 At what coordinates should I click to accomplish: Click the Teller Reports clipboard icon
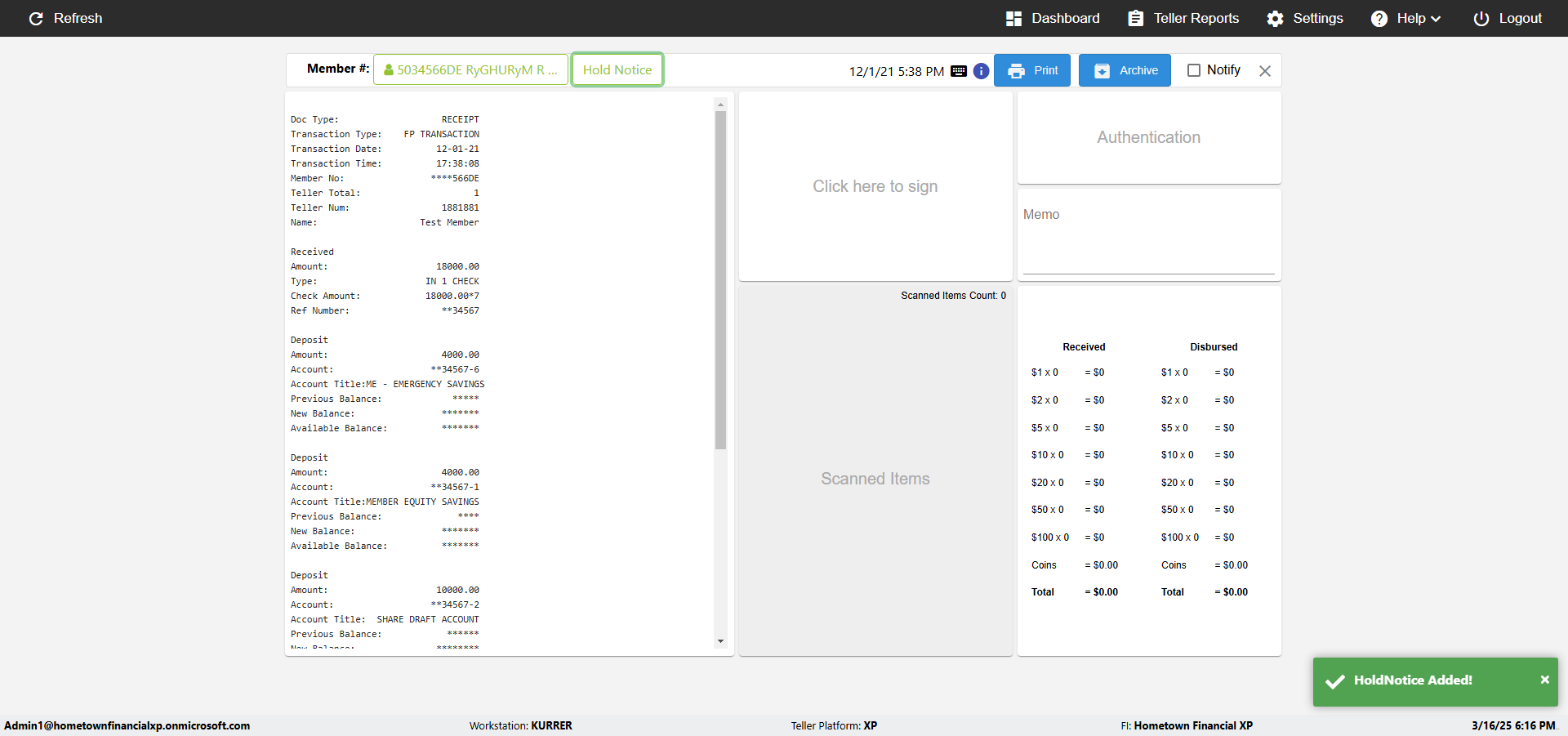coord(1135,18)
